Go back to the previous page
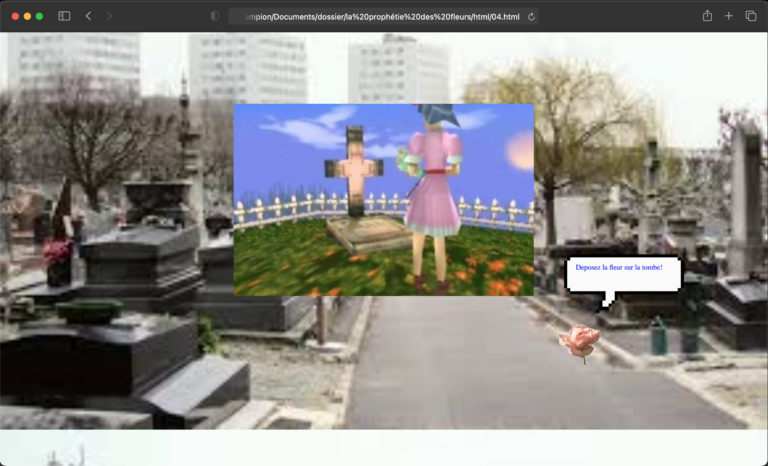The height and width of the screenshot is (466, 768). click(88, 16)
